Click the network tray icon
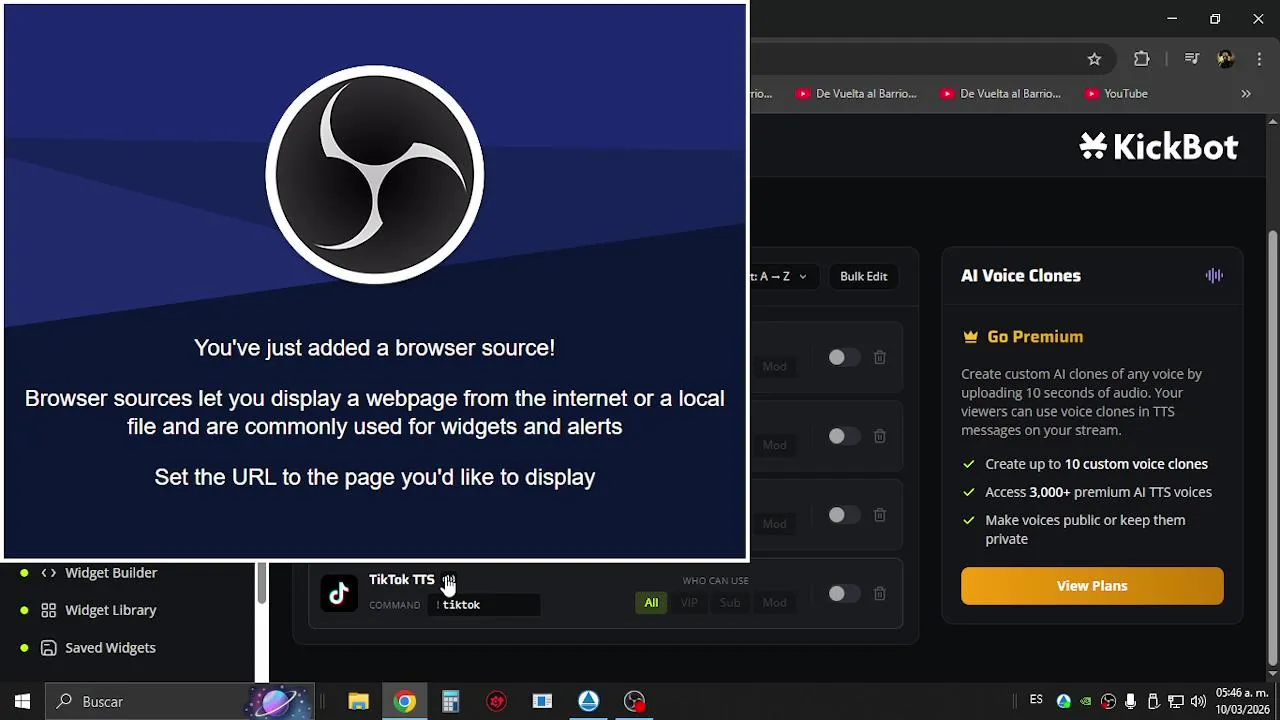The width and height of the screenshot is (1280, 720). (x=1176, y=701)
